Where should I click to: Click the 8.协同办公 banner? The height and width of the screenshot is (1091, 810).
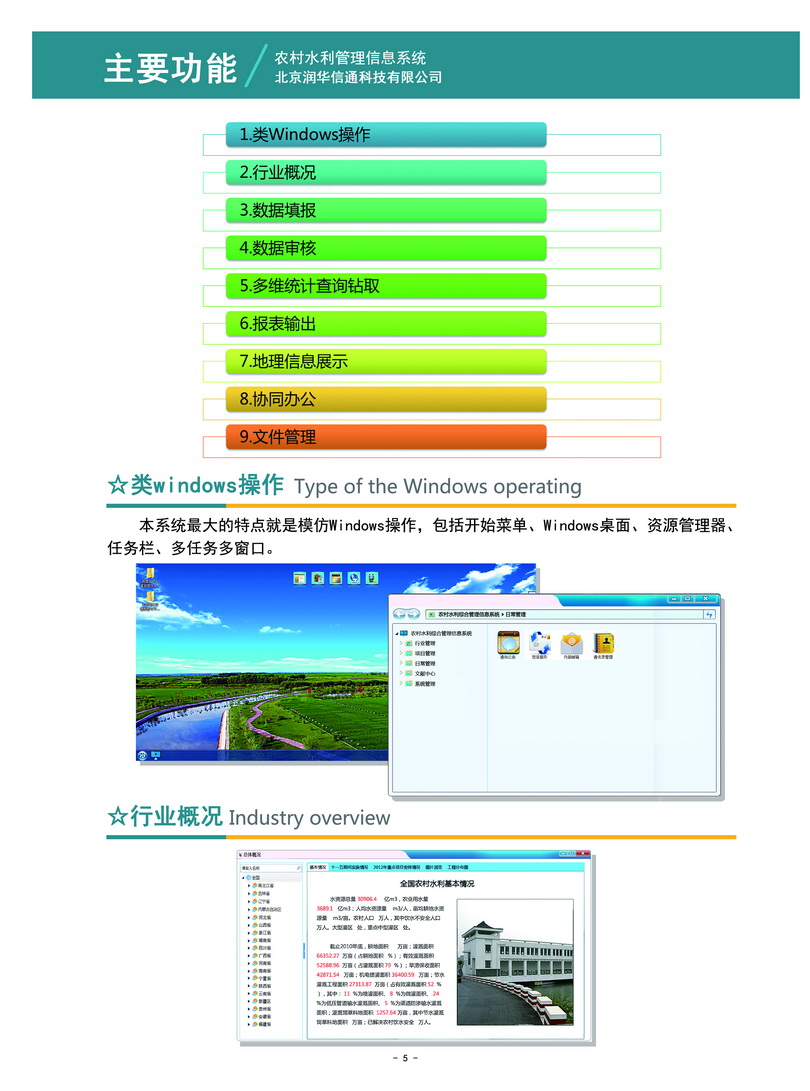[x=386, y=399]
